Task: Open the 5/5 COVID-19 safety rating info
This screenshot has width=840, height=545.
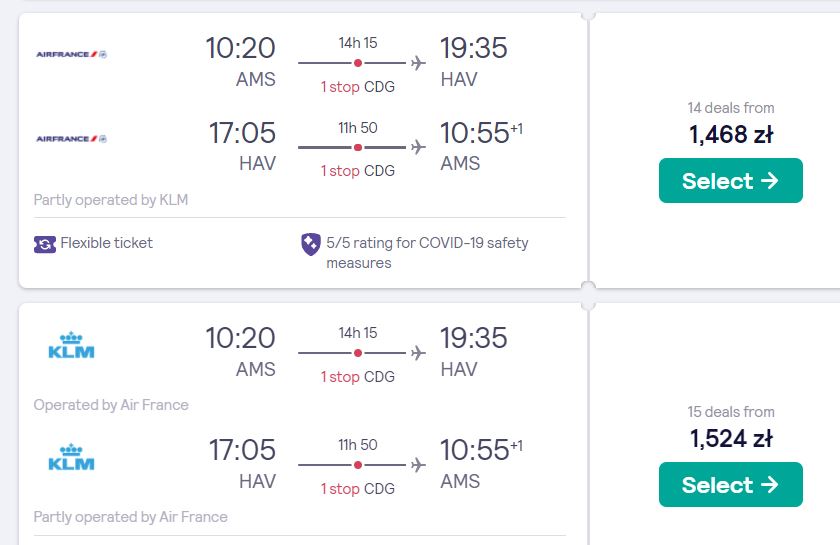Action: tap(427, 252)
